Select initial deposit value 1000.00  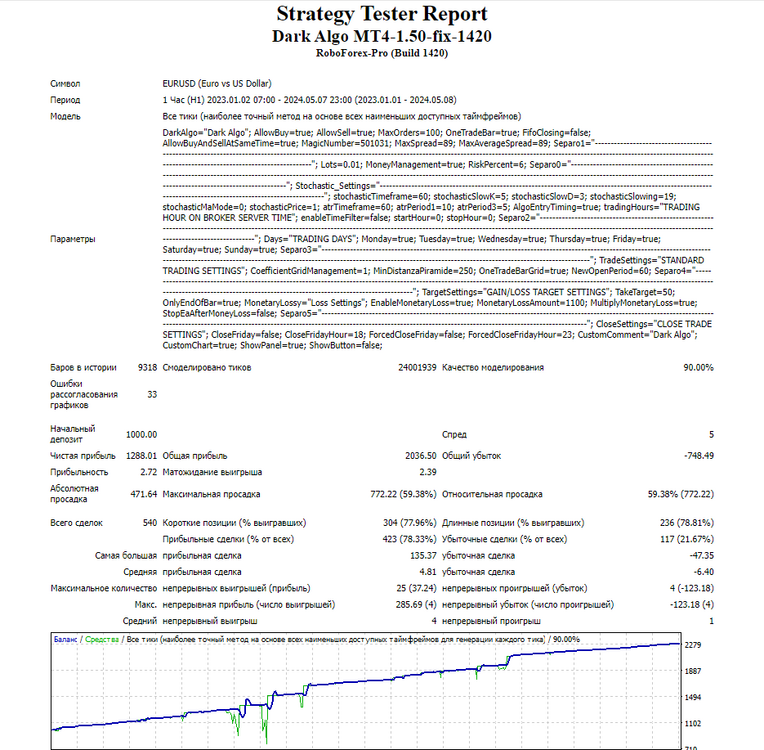tap(141, 434)
